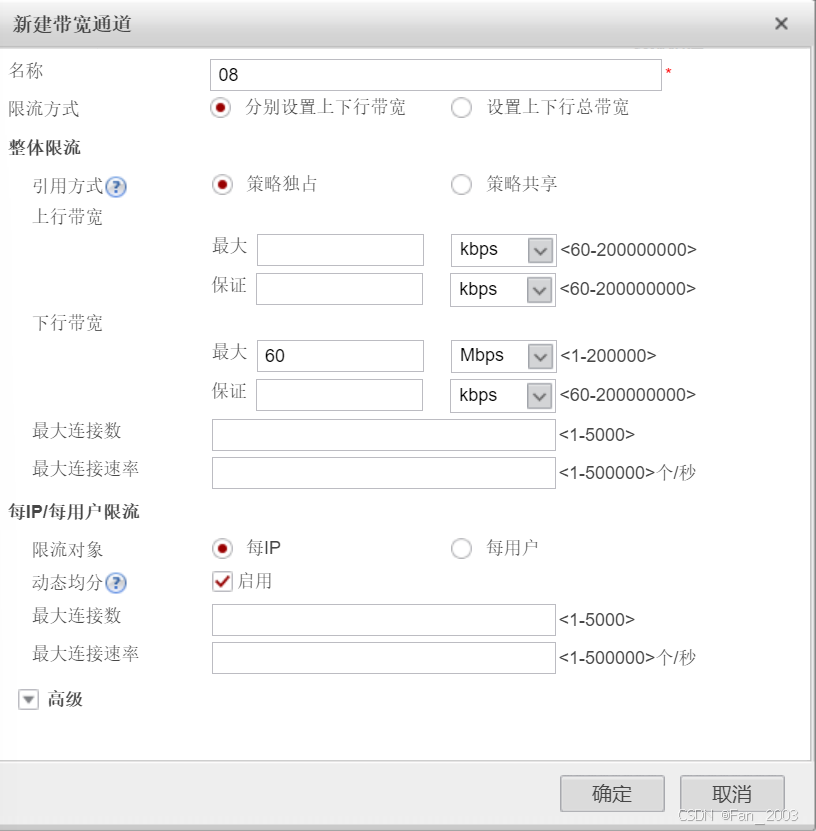Focus overall 最大连接速率 input under 整体限流
816x831 pixels.
384,473
